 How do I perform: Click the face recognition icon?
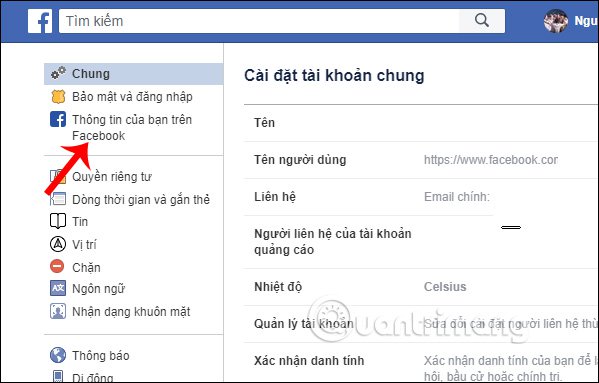coord(58,311)
